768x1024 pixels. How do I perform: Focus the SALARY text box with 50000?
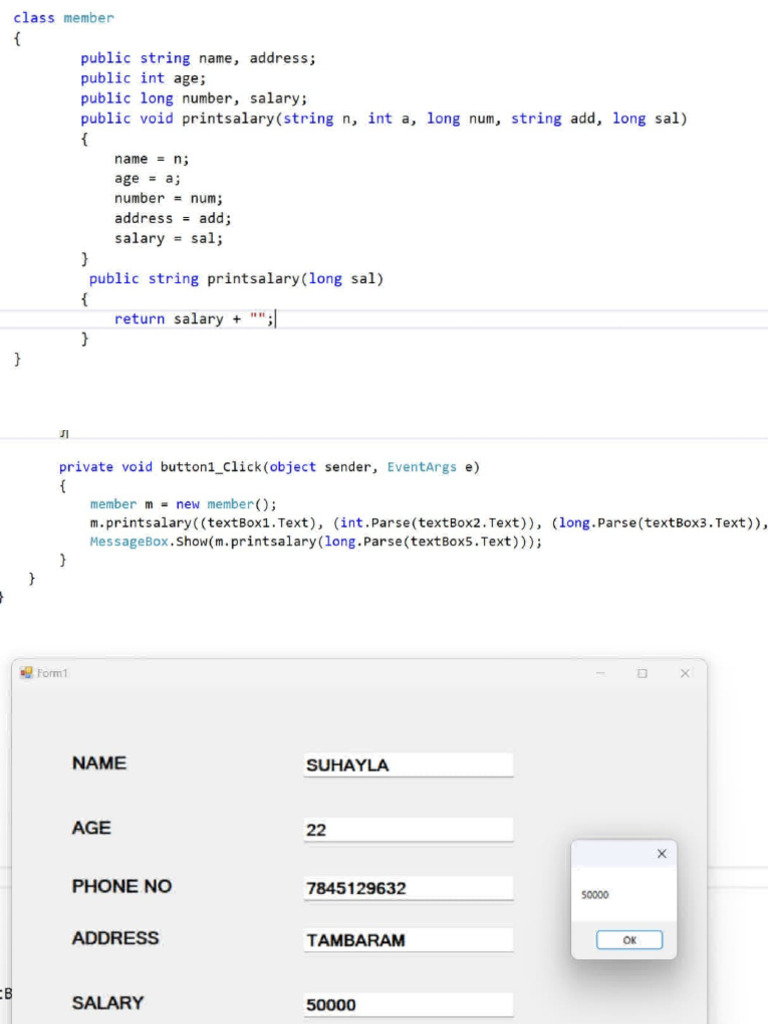[x=408, y=1004]
